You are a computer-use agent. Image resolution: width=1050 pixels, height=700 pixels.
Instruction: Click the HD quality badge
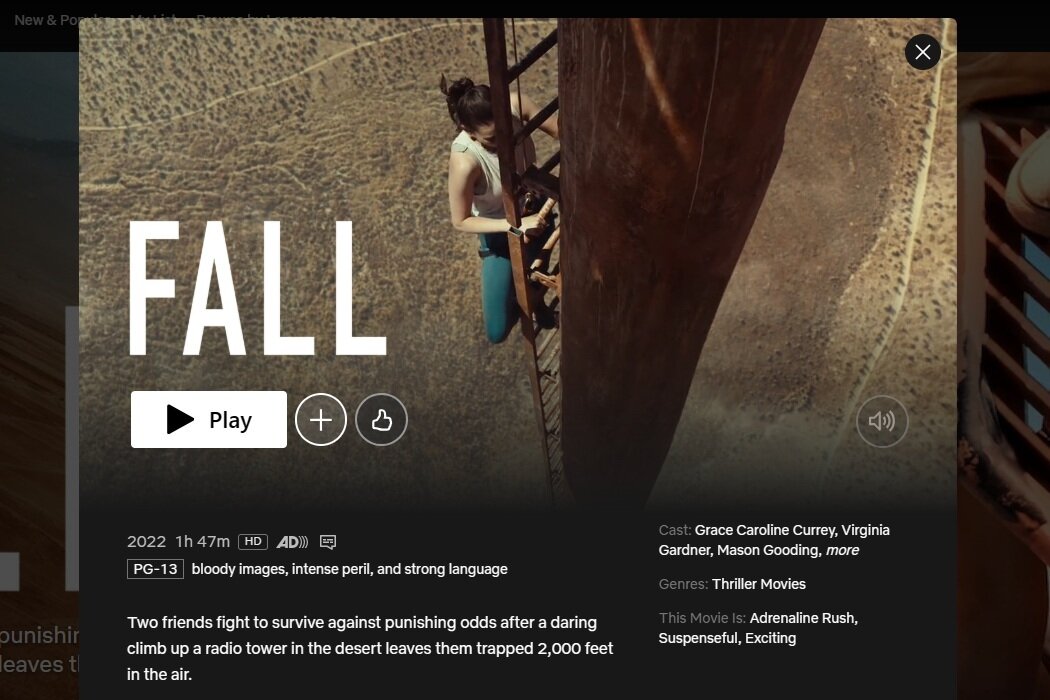(x=252, y=542)
